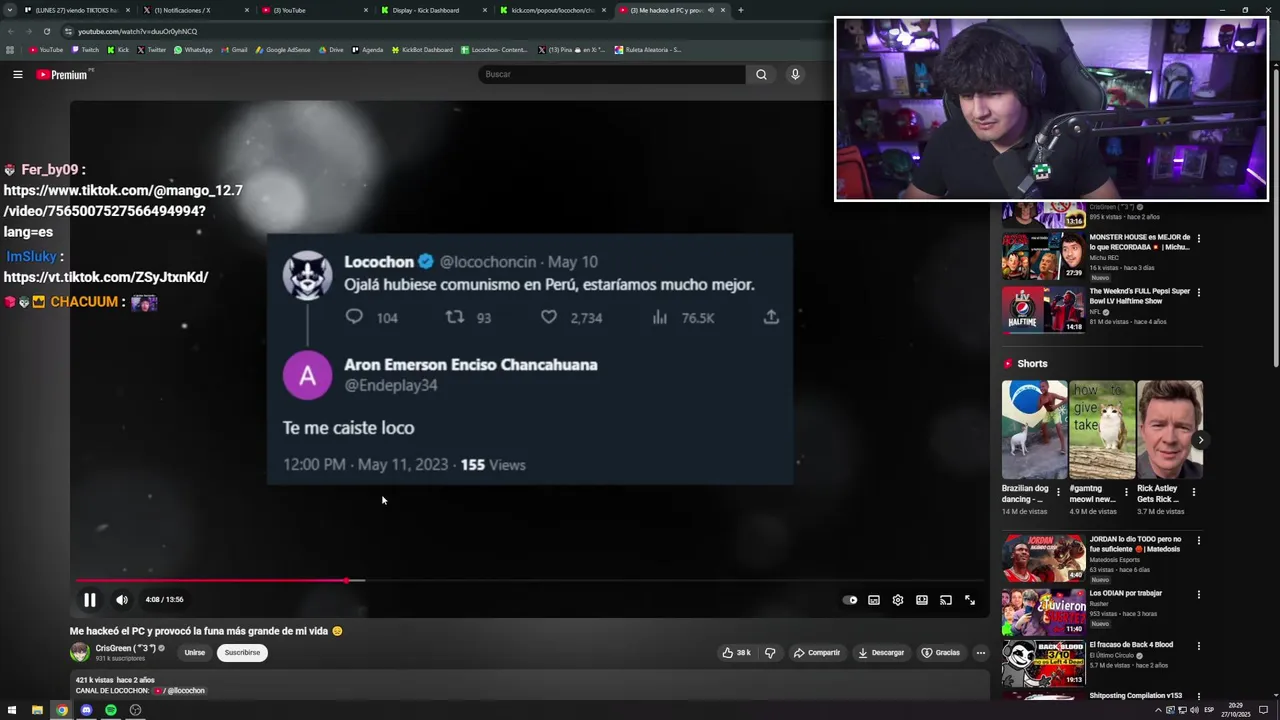This screenshot has height=720, width=1280.
Task: Click the Buscar search field
Action: pyautogui.click(x=612, y=74)
